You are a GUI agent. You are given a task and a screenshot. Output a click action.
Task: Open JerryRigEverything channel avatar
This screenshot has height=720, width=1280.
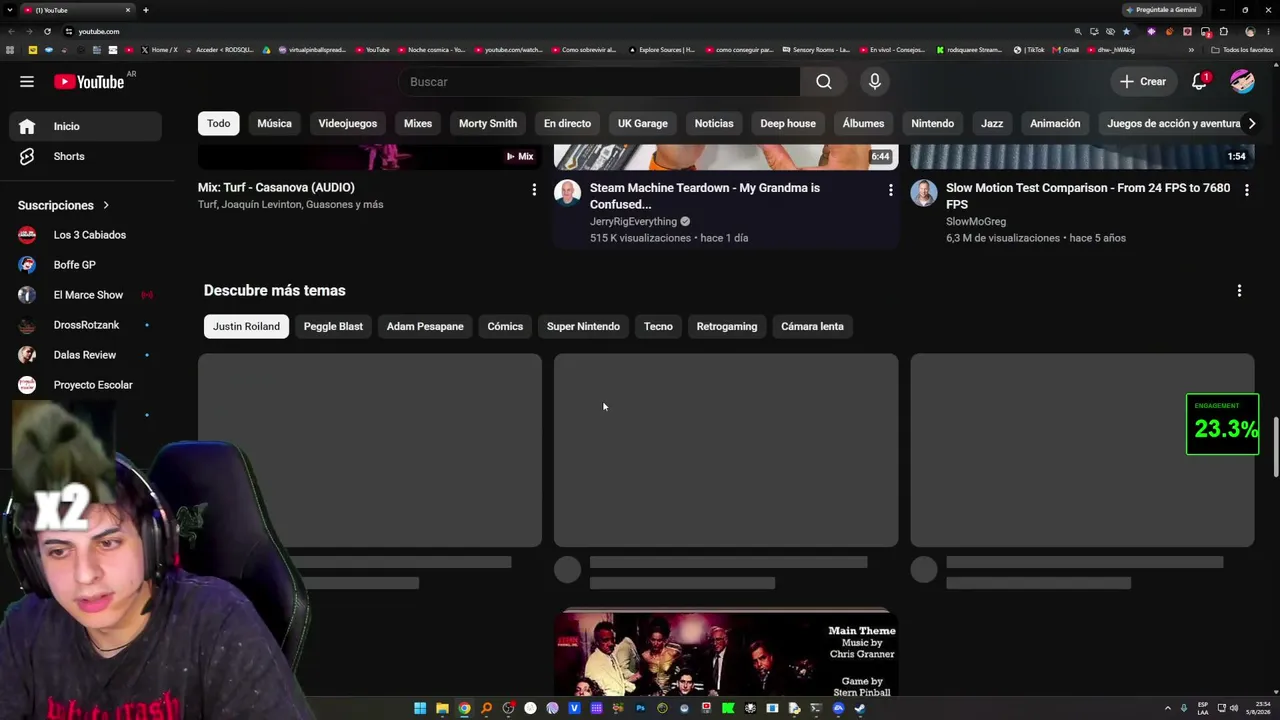567,193
